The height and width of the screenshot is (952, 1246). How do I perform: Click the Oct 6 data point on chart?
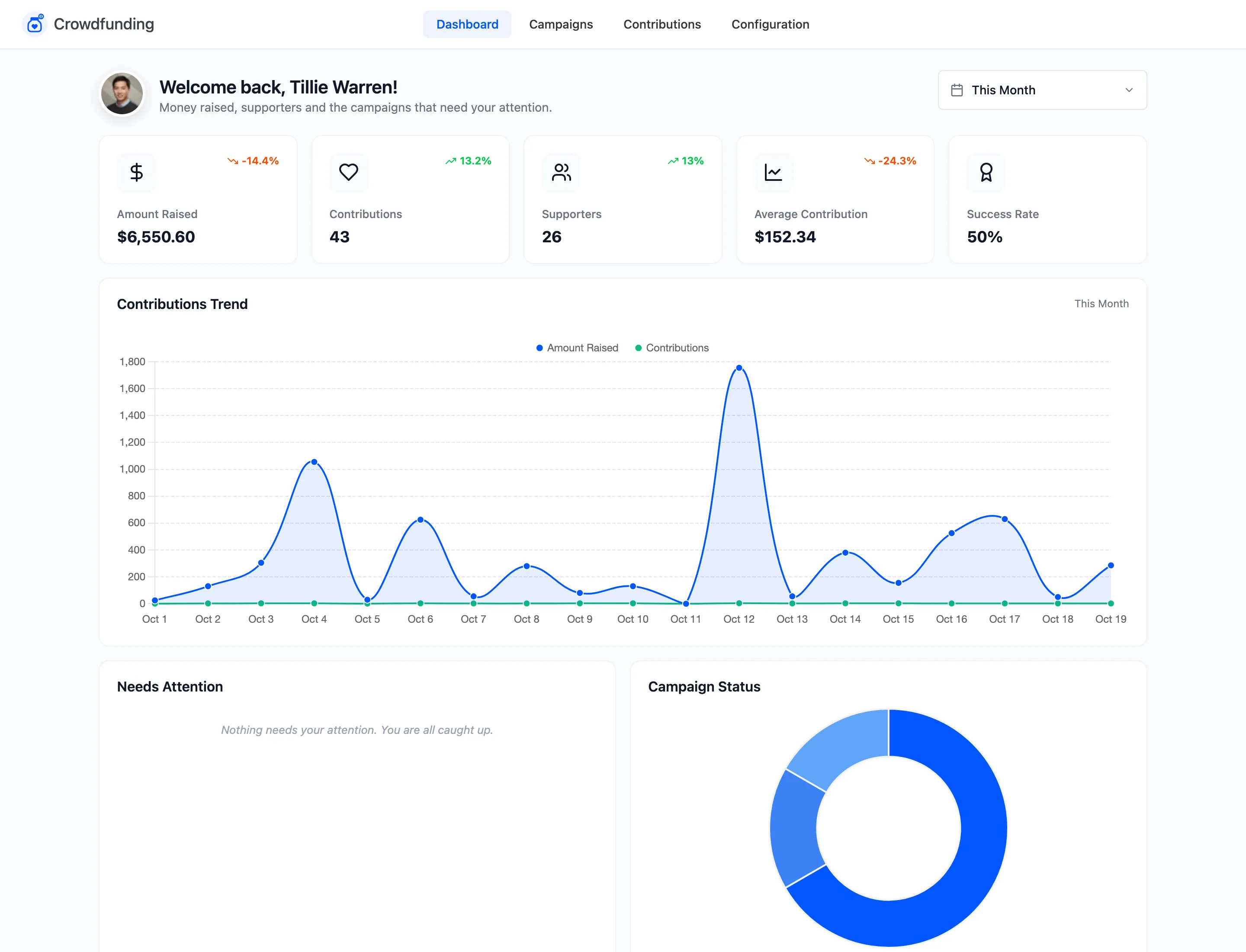(x=421, y=520)
